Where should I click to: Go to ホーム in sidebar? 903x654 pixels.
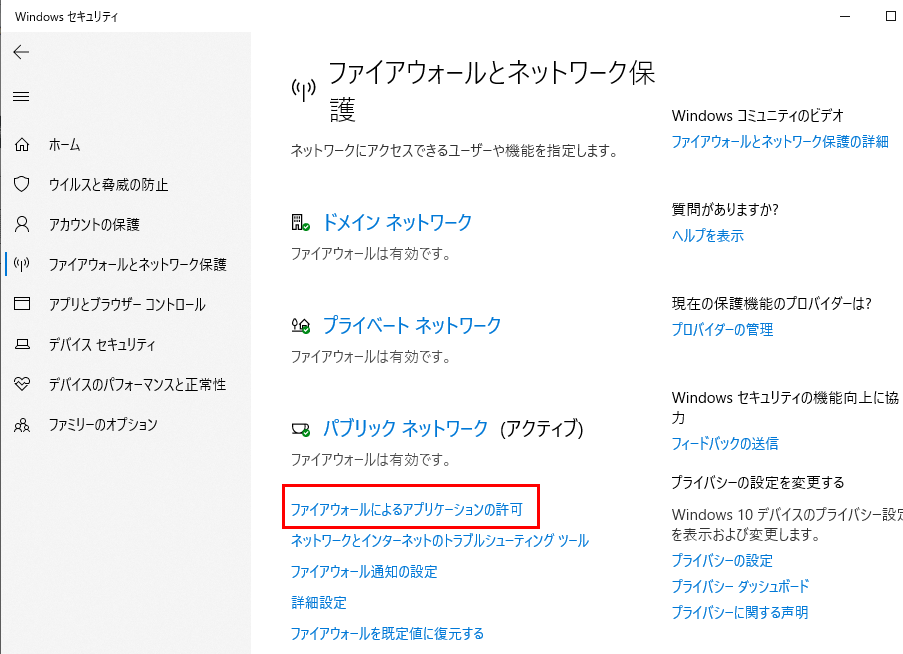[64, 145]
